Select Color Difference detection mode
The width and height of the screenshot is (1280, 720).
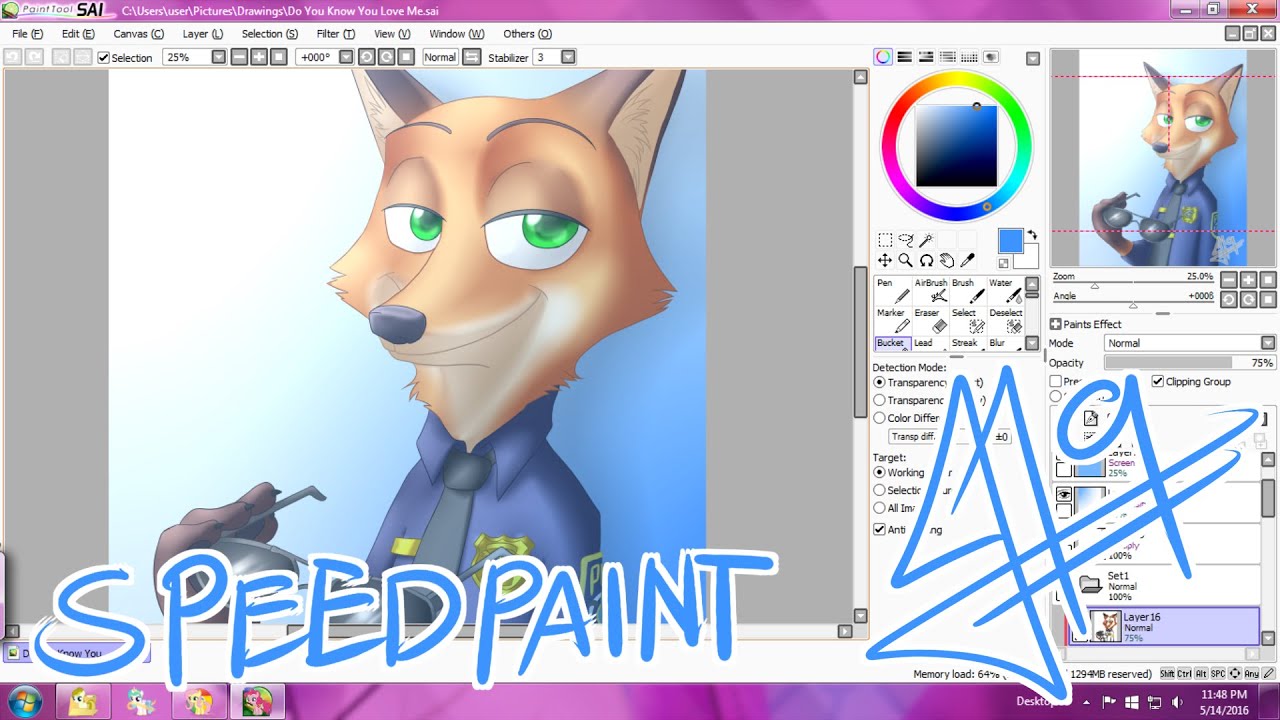880,418
